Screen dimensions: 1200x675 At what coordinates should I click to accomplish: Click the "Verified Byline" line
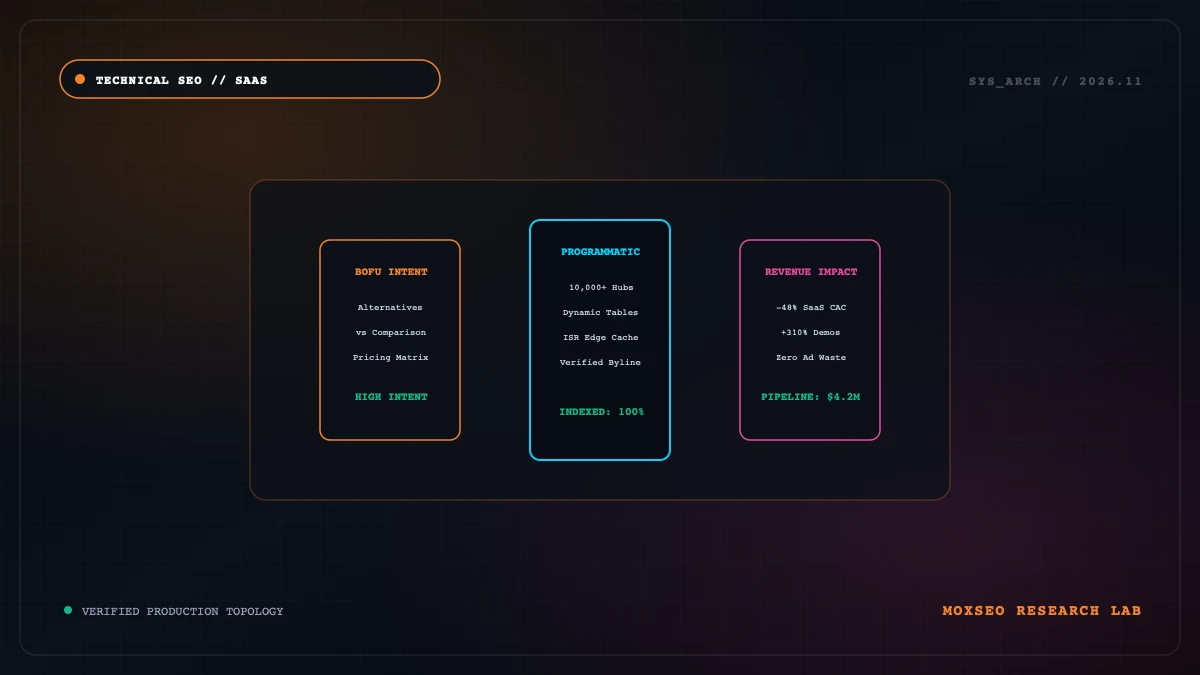pyautogui.click(x=600, y=362)
